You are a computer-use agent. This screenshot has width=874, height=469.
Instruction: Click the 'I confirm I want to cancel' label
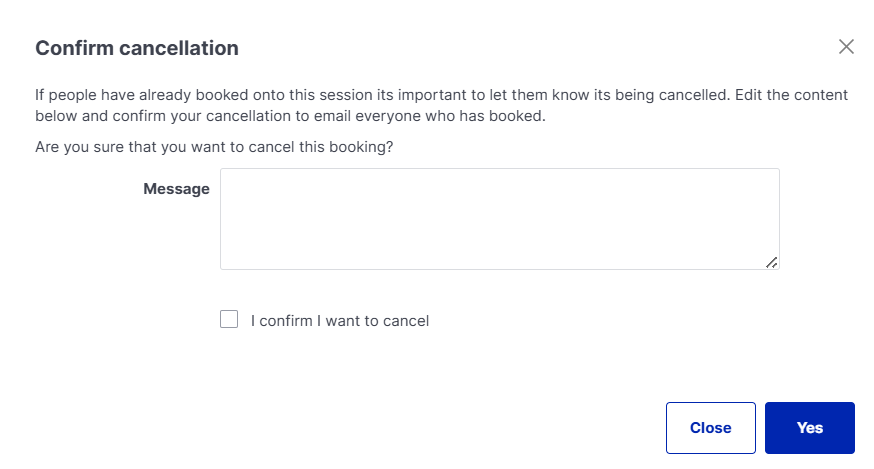click(339, 321)
